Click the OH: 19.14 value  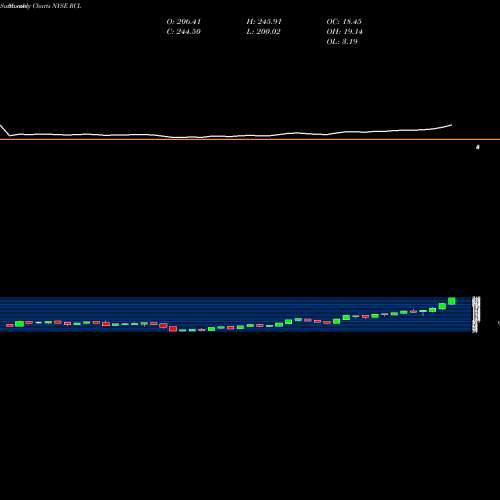(344, 32)
